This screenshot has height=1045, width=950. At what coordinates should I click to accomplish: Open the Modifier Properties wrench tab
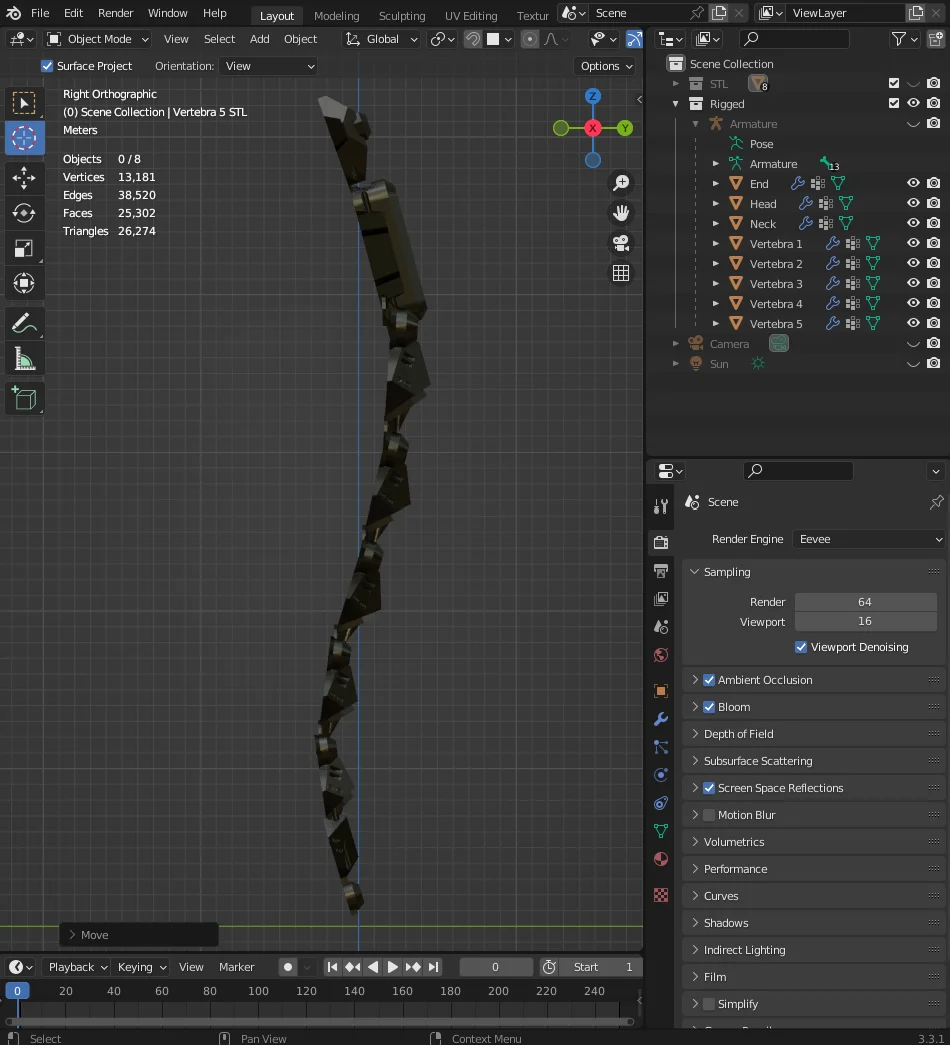[660, 719]
